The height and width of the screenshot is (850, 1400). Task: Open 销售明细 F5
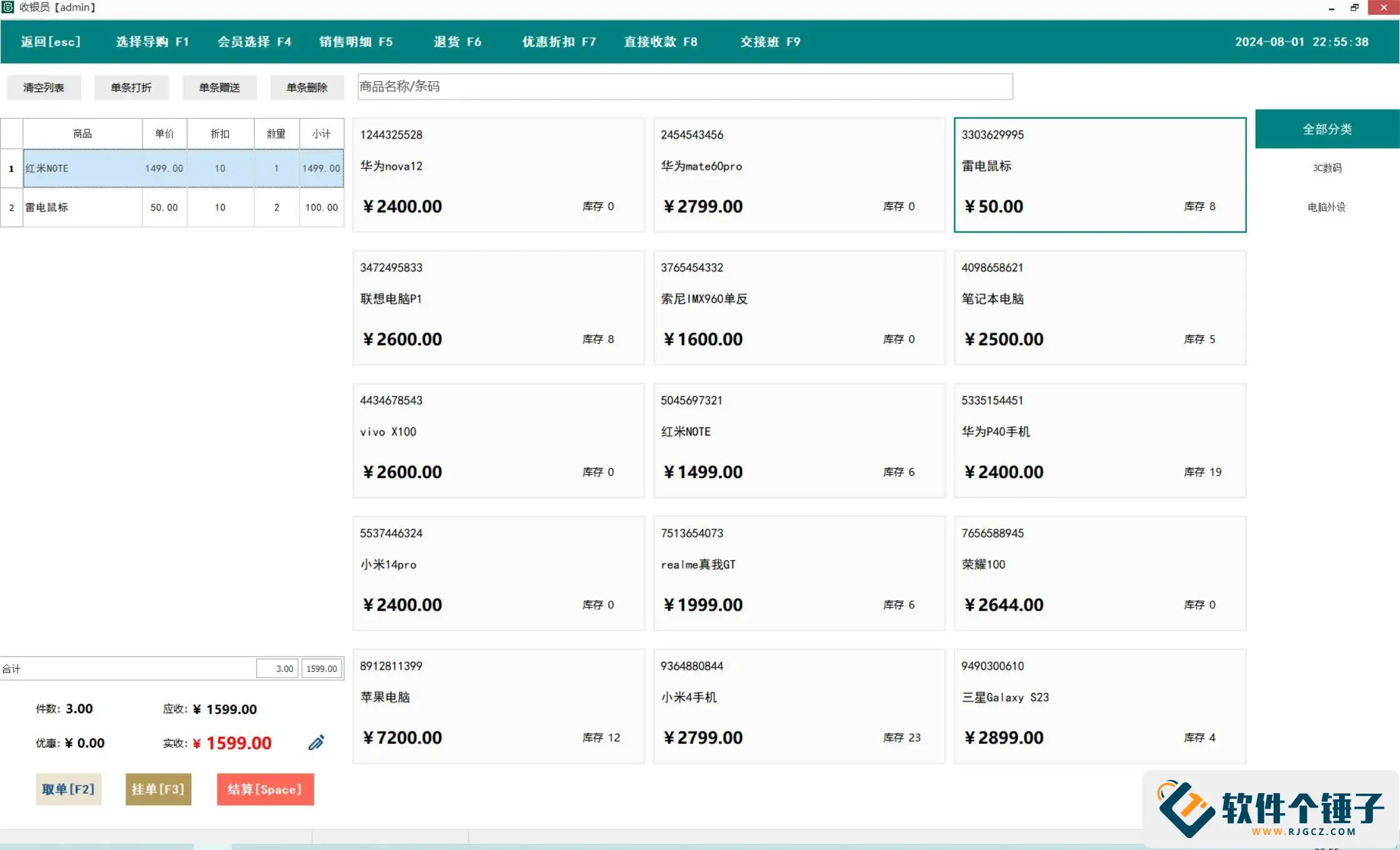[356, 42]
